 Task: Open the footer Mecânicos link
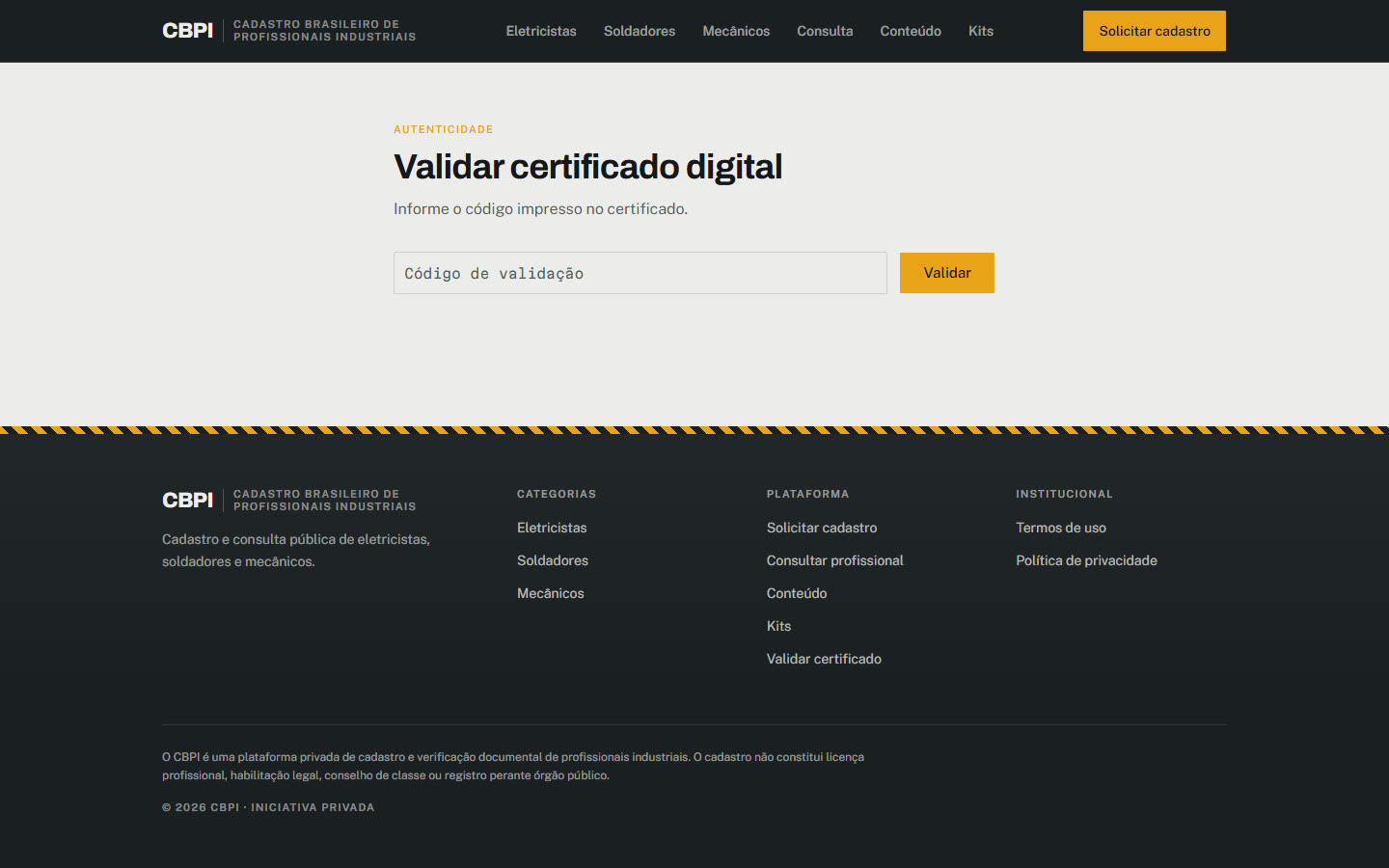coord(551,593)
